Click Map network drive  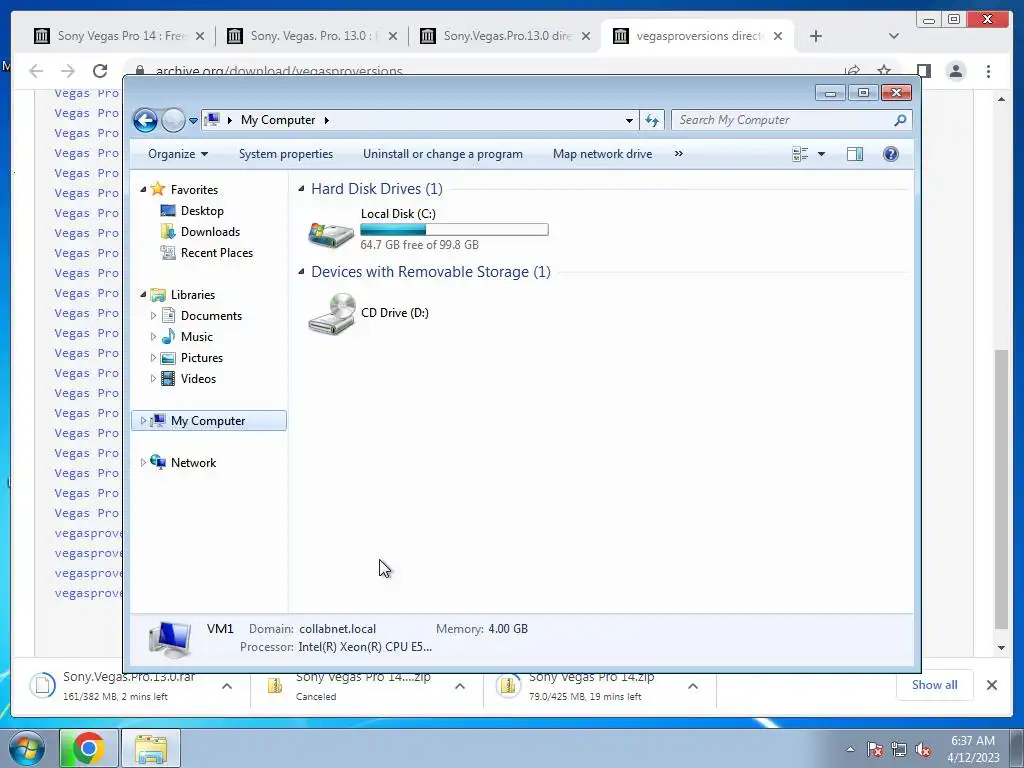[x=602, y=154]
